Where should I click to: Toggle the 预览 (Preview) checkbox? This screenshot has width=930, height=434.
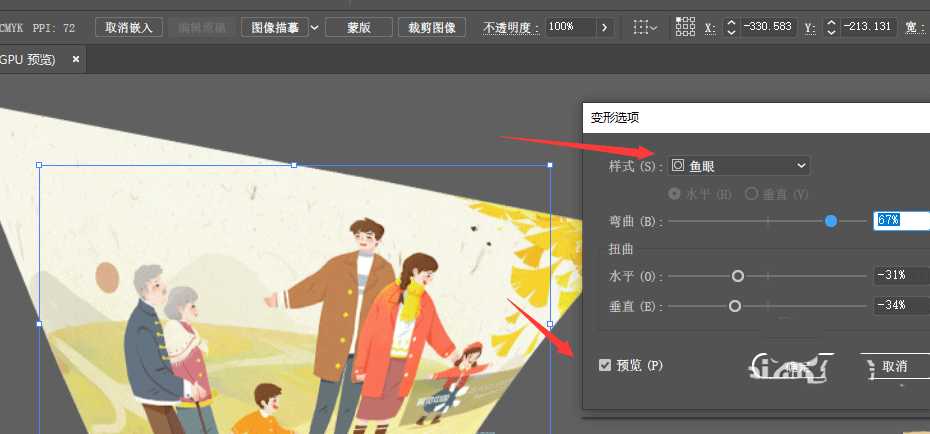[x=604, y=365]
